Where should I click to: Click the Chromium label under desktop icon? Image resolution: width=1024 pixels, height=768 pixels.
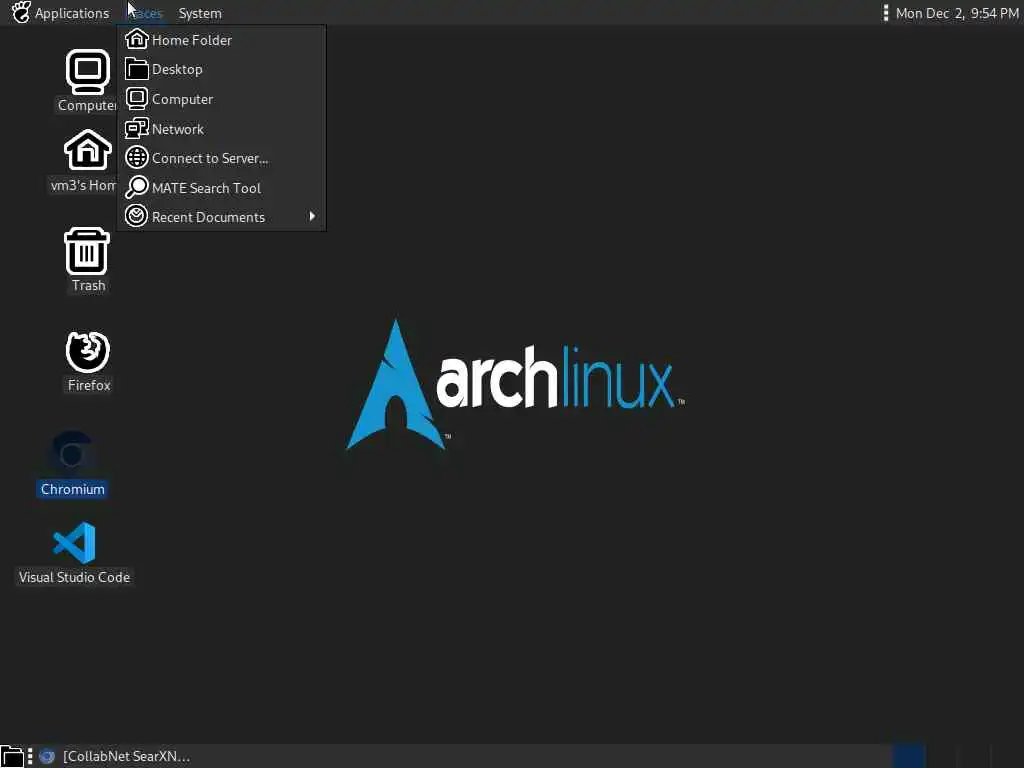72,489
